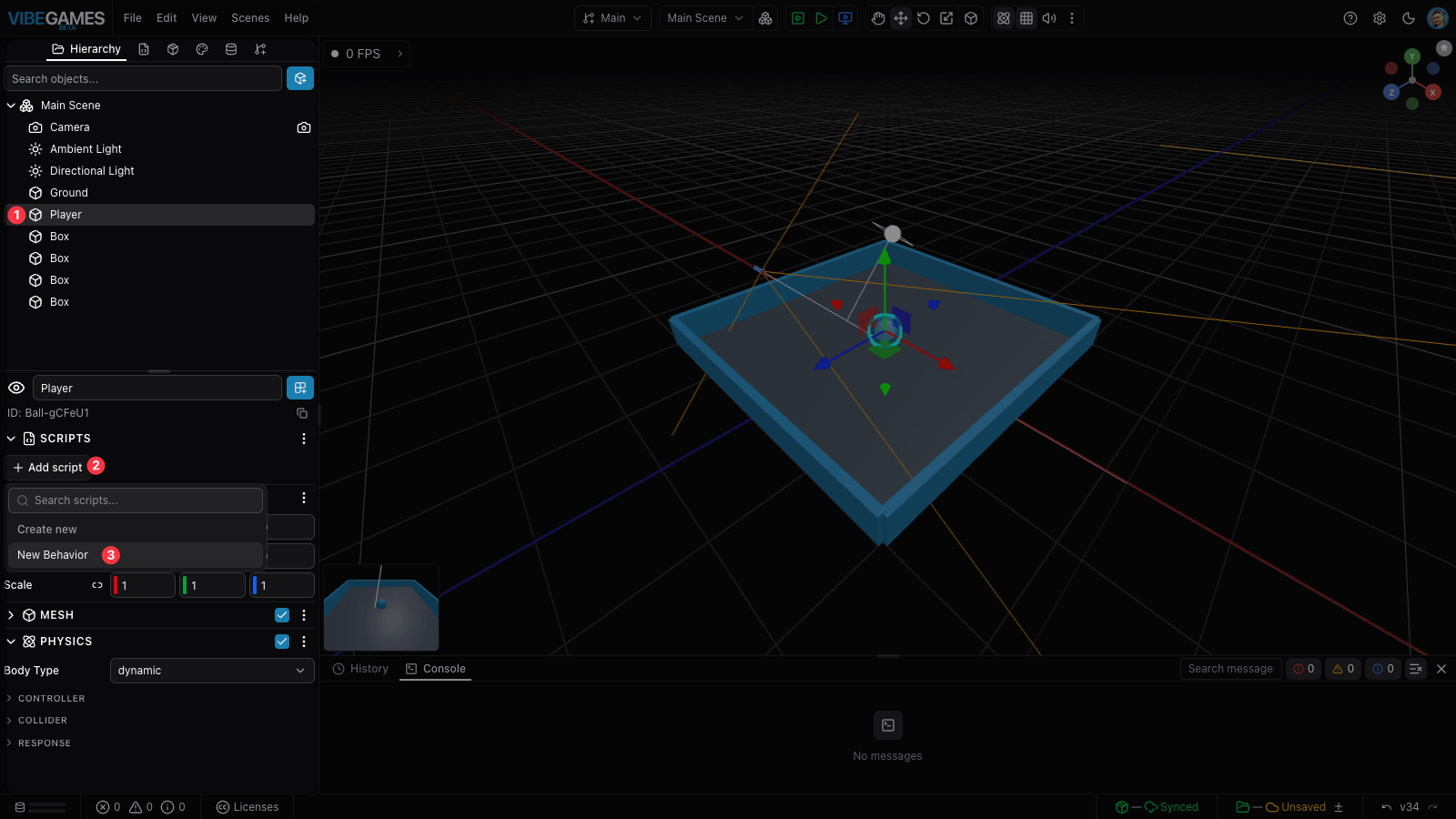Click the camera preview thumbnail
Viewport: 1456px width, 819px height.
point(381,608)
